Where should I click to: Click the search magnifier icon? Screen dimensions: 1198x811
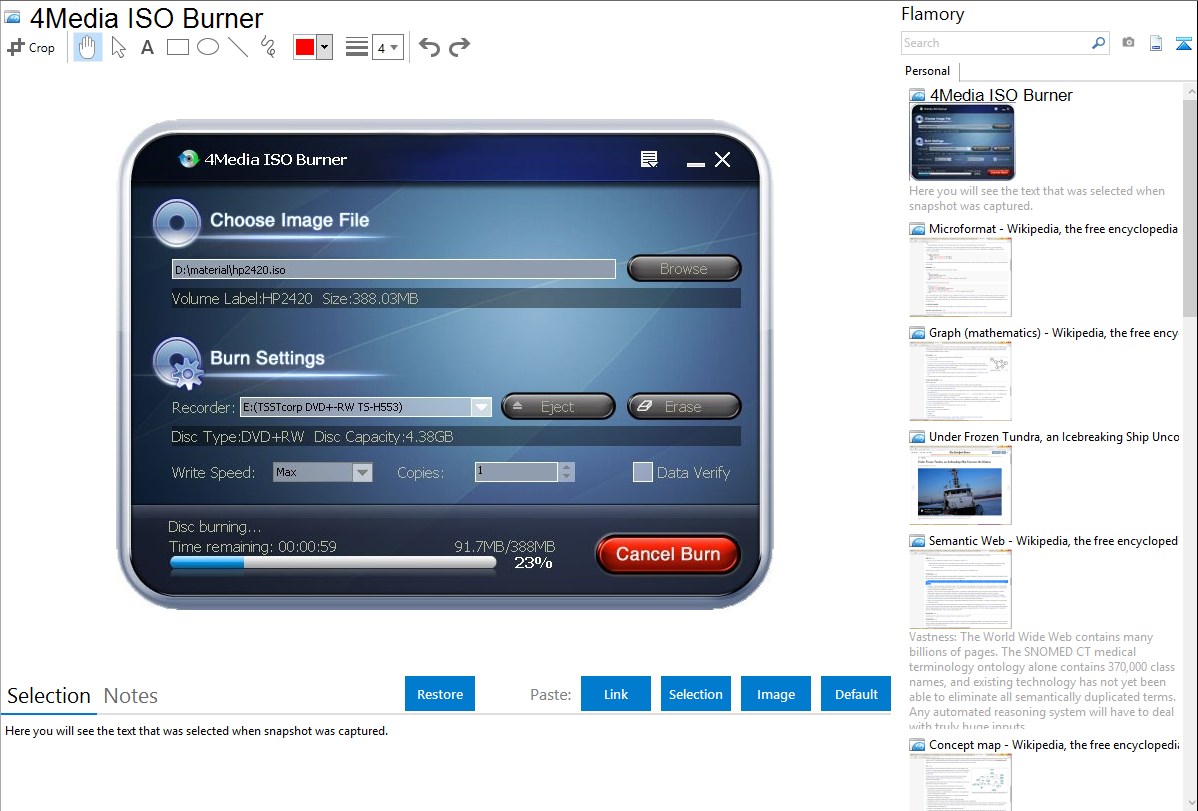click(x=1098, y=43)
